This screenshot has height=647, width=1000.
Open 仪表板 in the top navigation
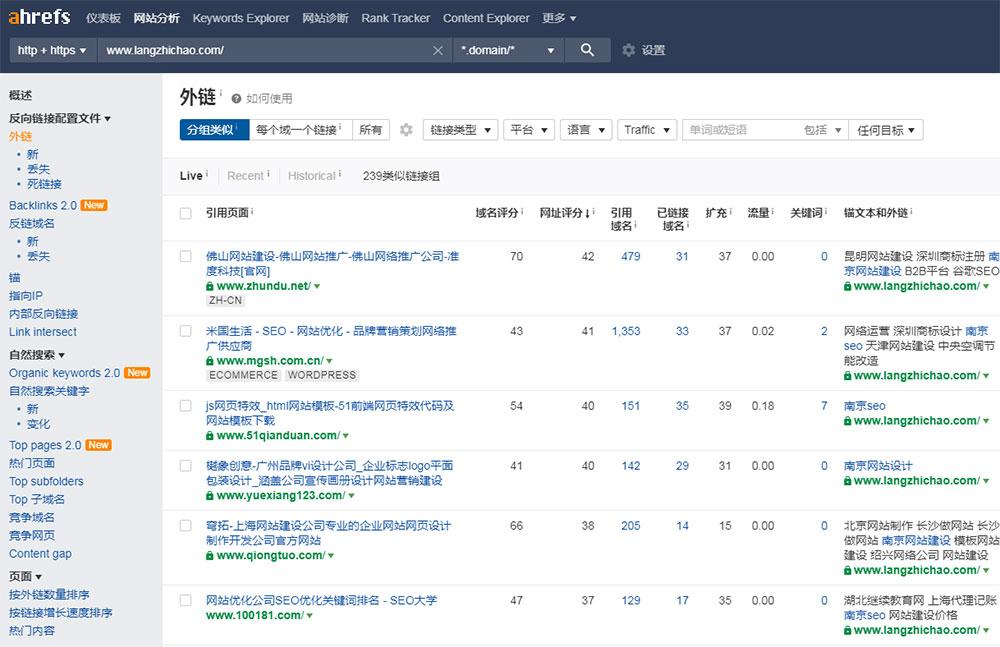(x=103, y=19)
